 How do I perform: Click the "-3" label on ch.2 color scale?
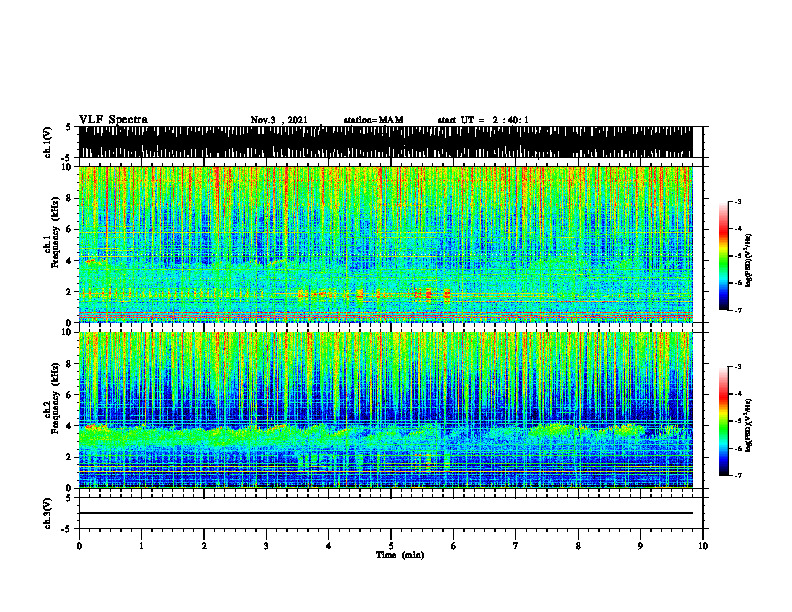click(x=738, y=367)
